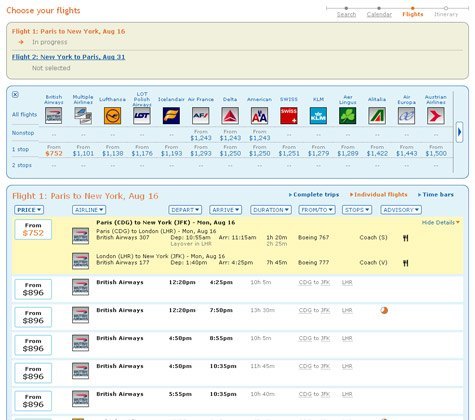Close the airline matrix with the X icon

[x=15, y=94]
